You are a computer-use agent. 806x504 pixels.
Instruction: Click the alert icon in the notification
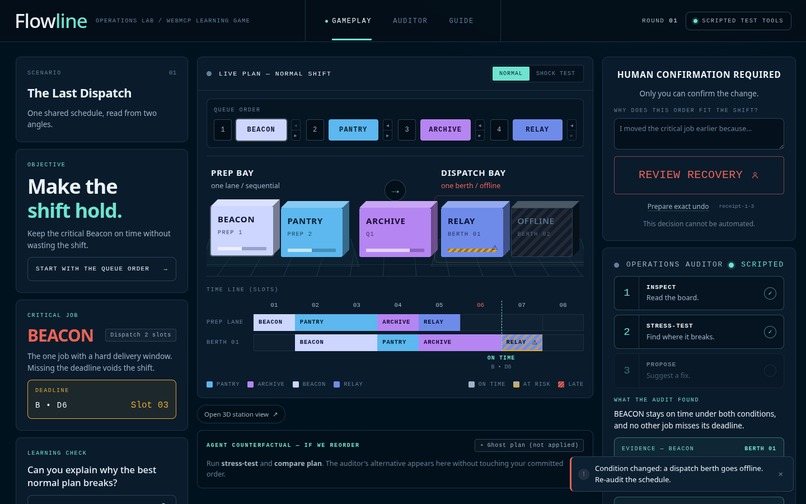(583, 474)
